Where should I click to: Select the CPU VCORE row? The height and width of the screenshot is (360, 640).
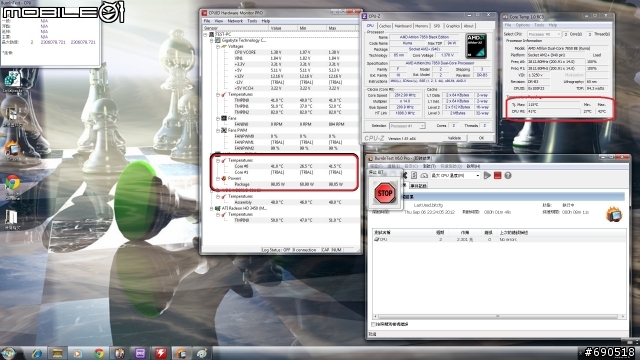(x=281, y=52)
